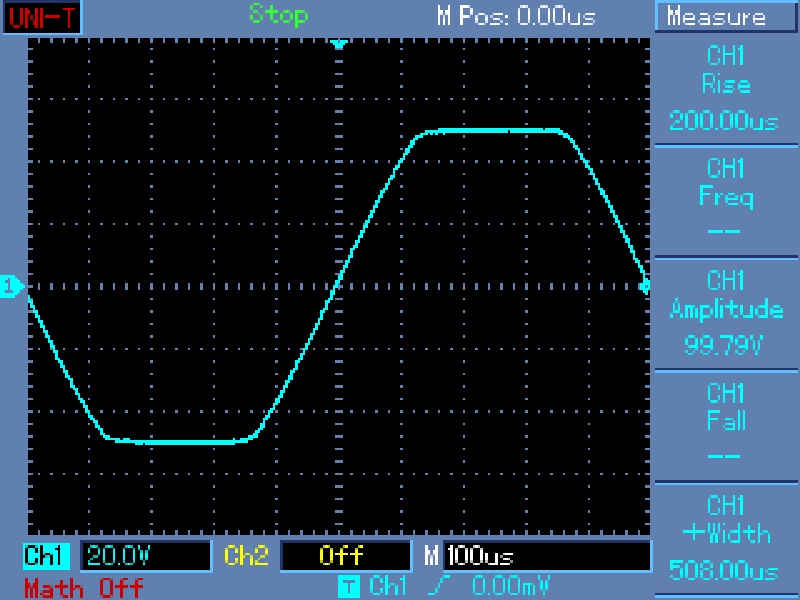
Task: Click the Ch2 Off status field
Action: [346, 556]
